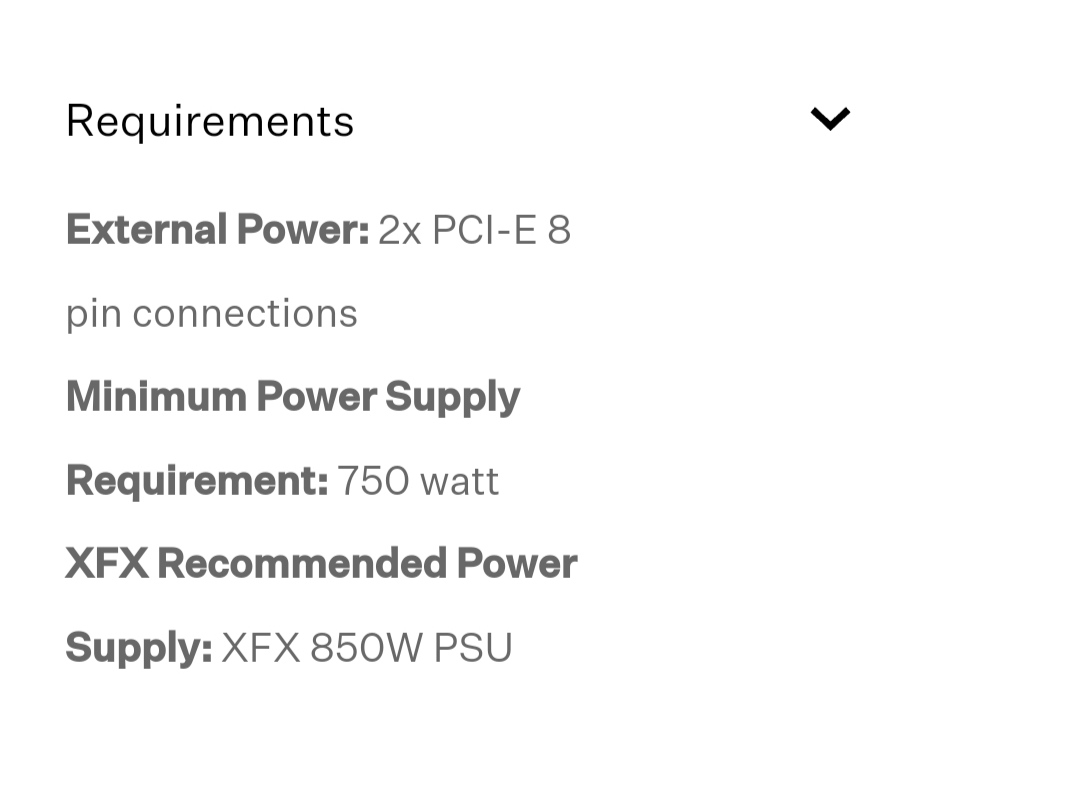Viewport: 1080px width, 805px height.
Task: Click the 'pin connections' text line
Action: coord(212,315)
